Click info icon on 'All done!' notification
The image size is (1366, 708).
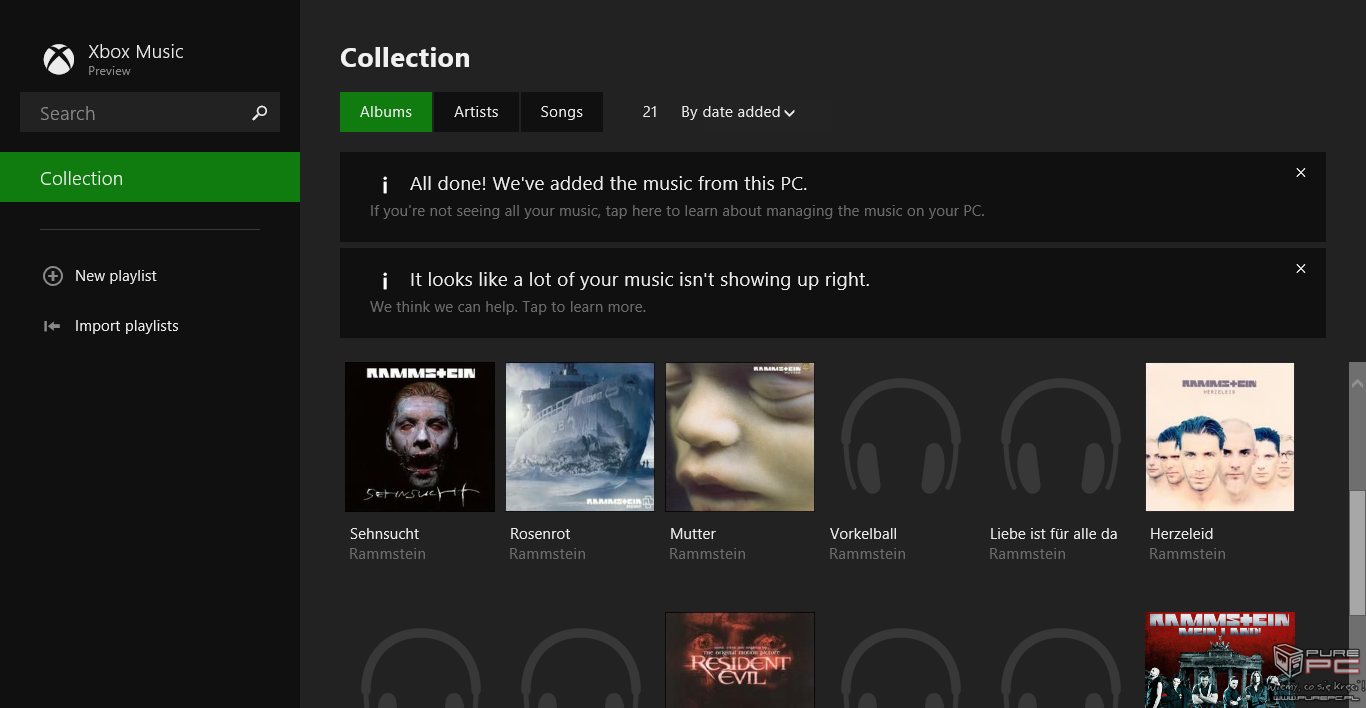(x=384, y=185)
